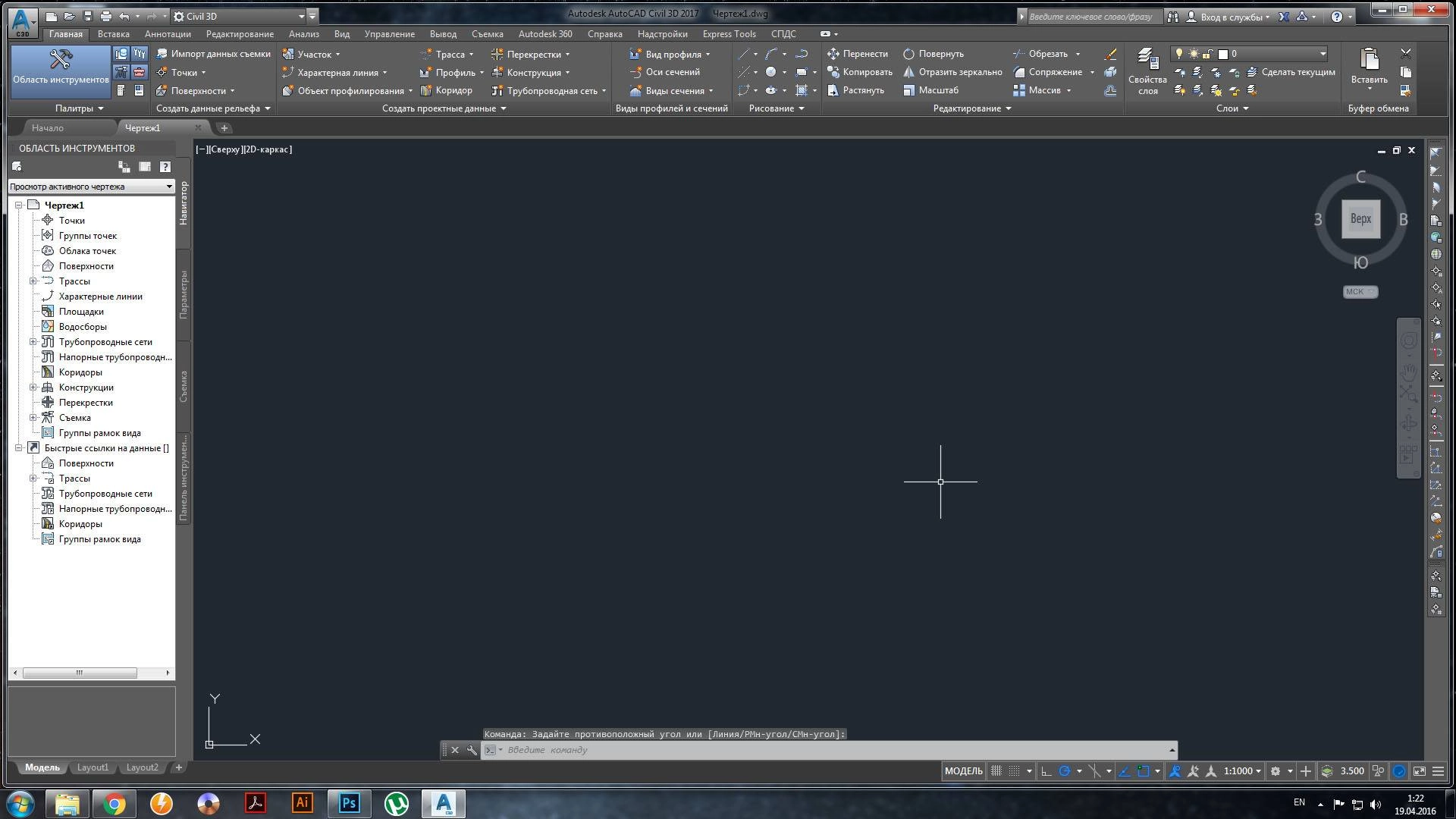Click Сделать текущим layer button
1456x819 pixels.
[x=1291, y=72]
